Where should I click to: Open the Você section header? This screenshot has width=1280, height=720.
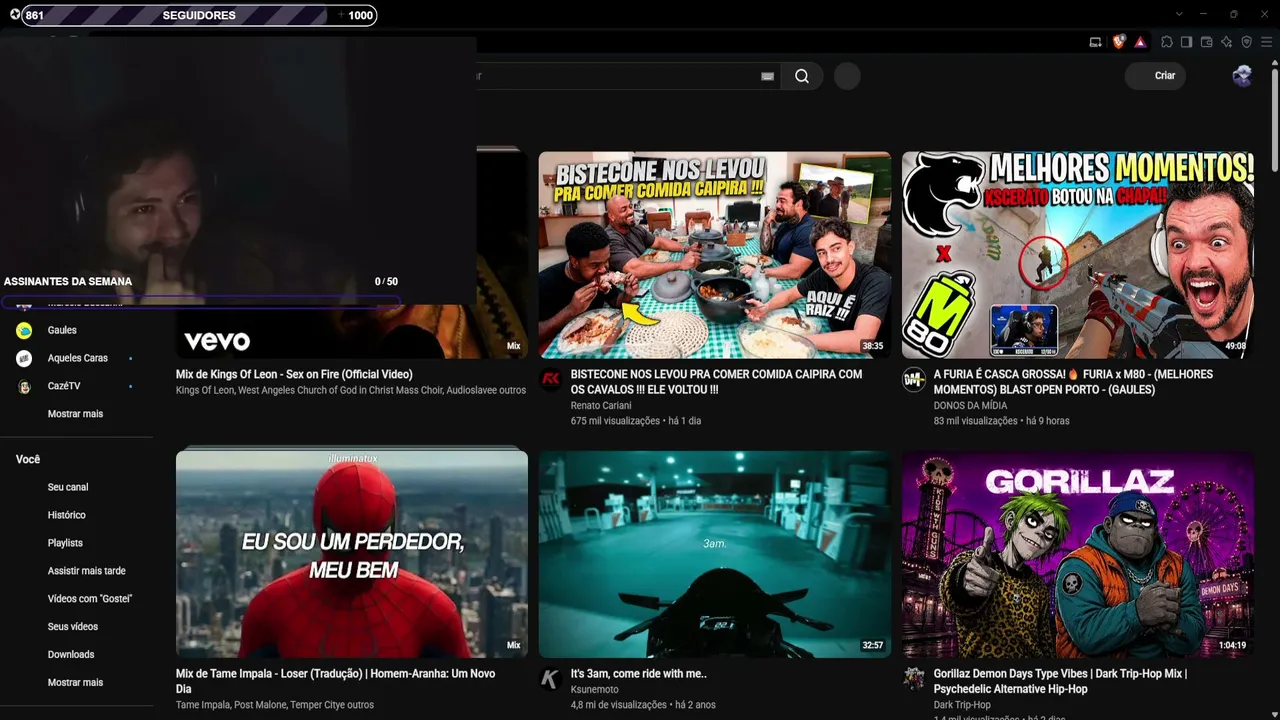coord(28,459)
